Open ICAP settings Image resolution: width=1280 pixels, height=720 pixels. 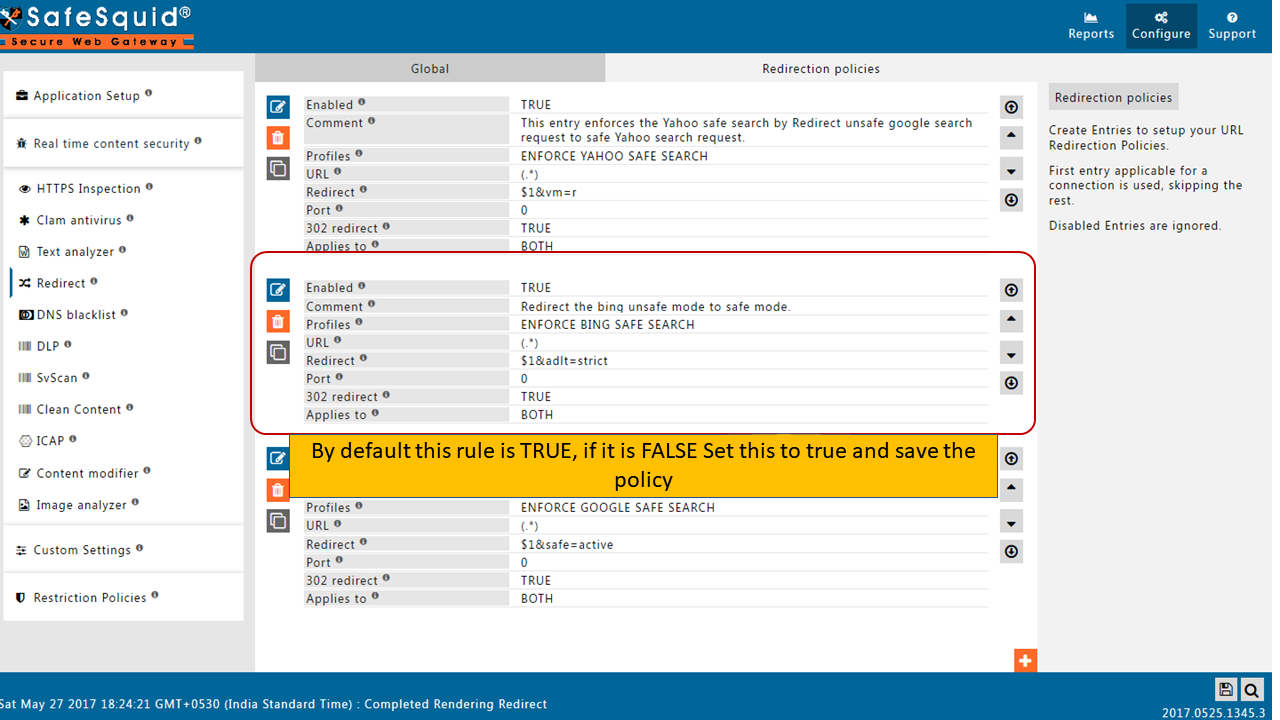48,441
